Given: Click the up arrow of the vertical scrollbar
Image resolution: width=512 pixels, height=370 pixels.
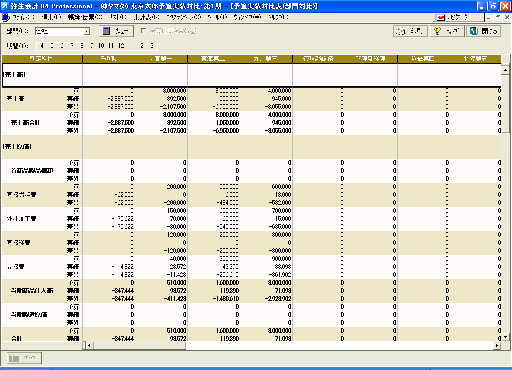Looking at the screenshot, I should (x=505, y=70).
